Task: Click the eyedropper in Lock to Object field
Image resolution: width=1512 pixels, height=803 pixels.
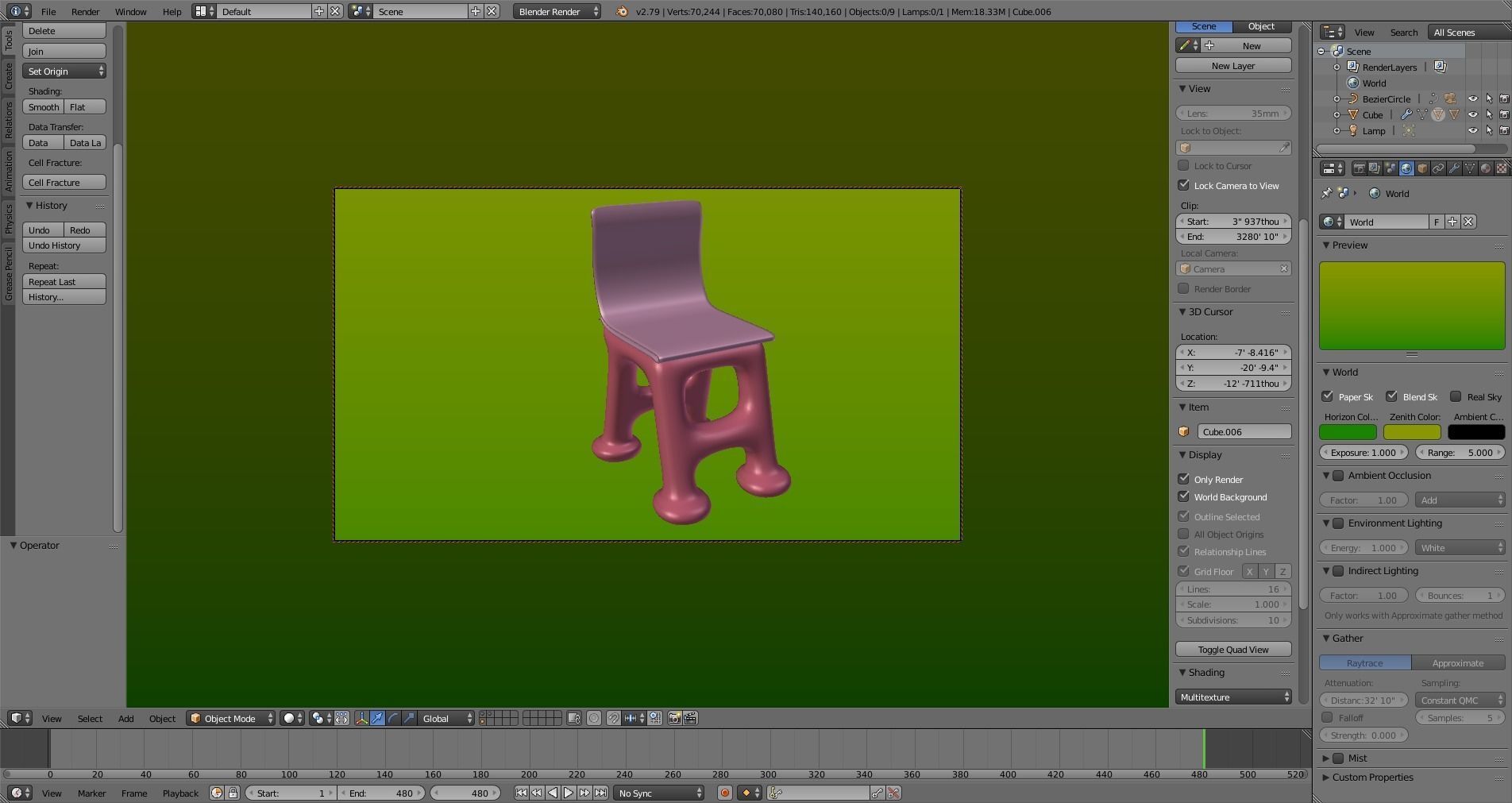Action: [1283, 148]
